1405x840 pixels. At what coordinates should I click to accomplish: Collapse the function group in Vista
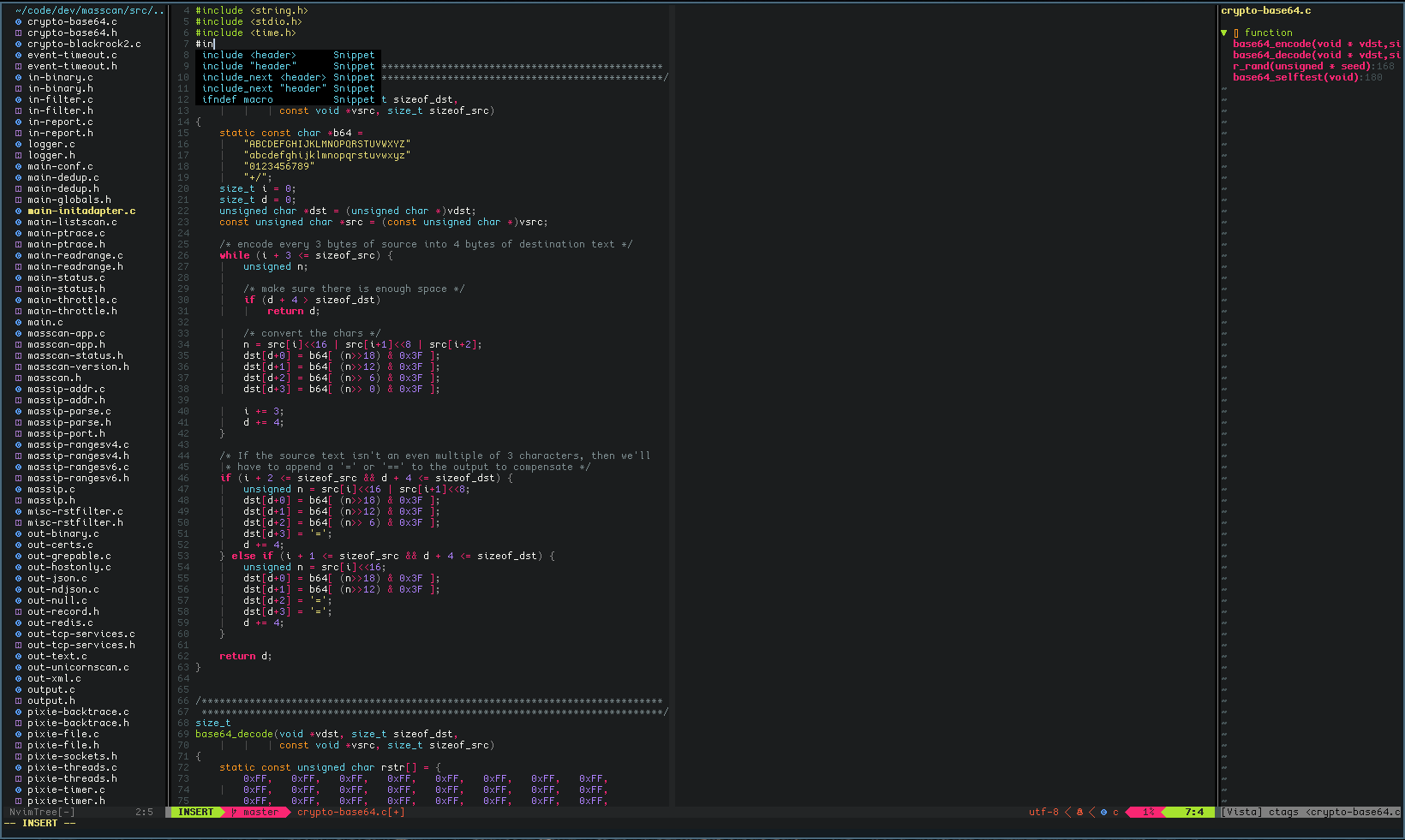point(1224,33)
